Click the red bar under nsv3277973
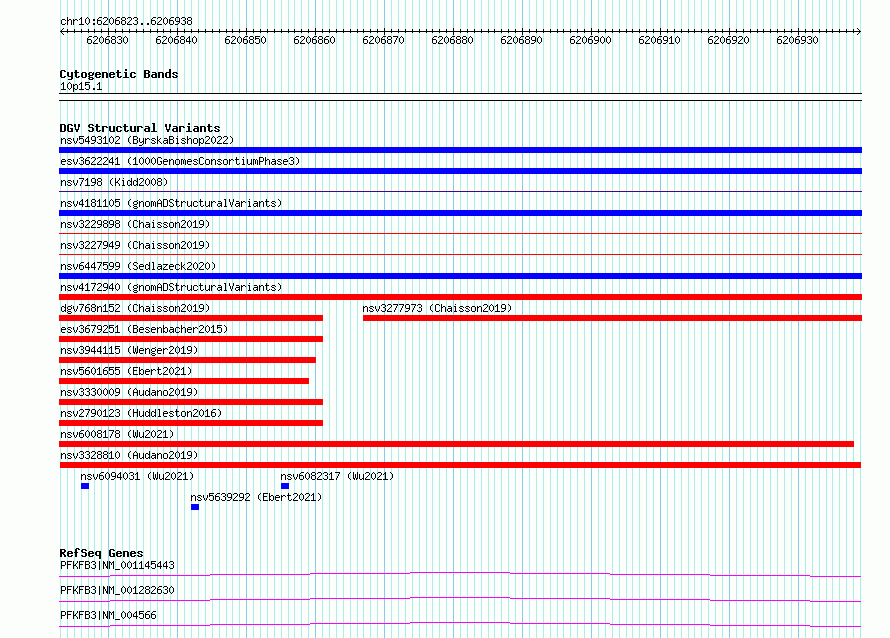The width and height of the screenshot is (890, 638). 612,318
